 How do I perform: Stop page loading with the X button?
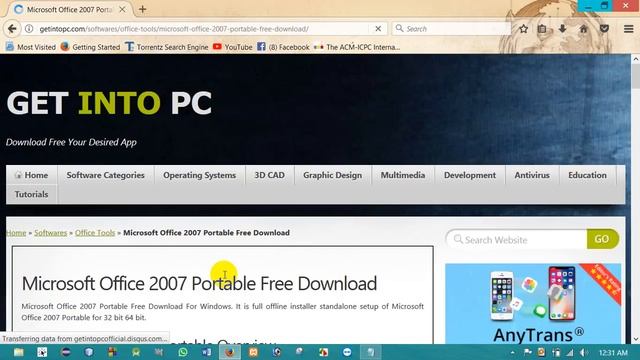point(378,29)
